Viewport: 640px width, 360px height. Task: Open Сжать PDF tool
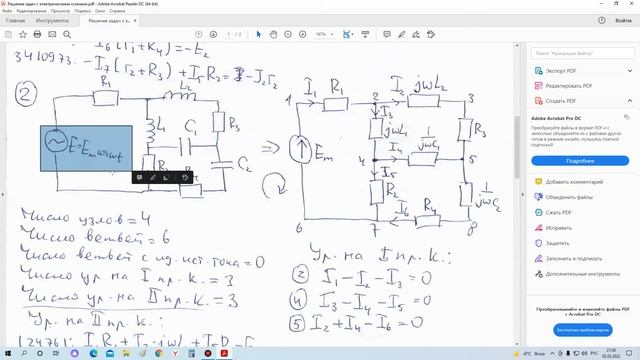pos(558,212)
